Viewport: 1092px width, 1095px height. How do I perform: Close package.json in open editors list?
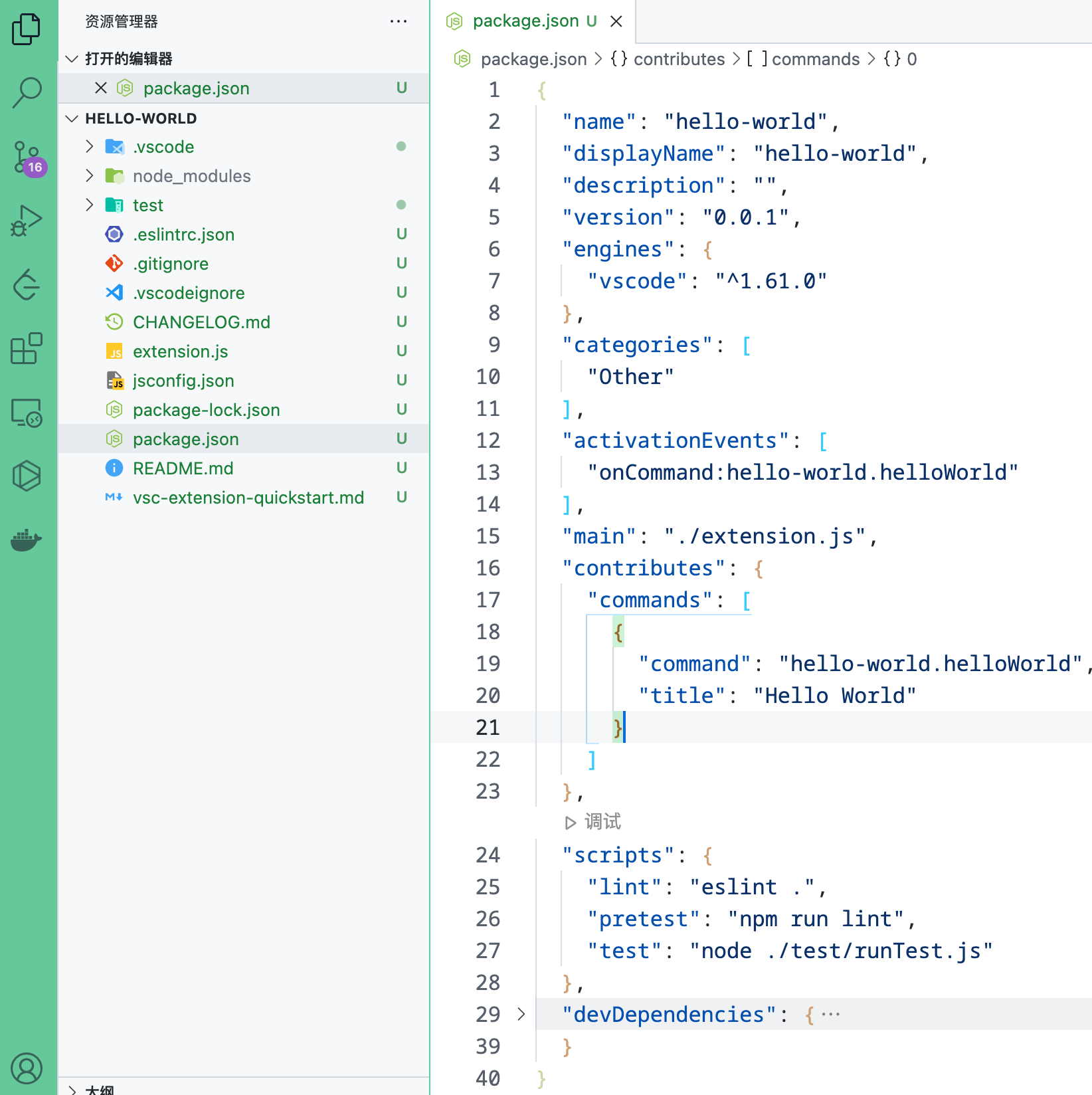(x=101, y=88)
